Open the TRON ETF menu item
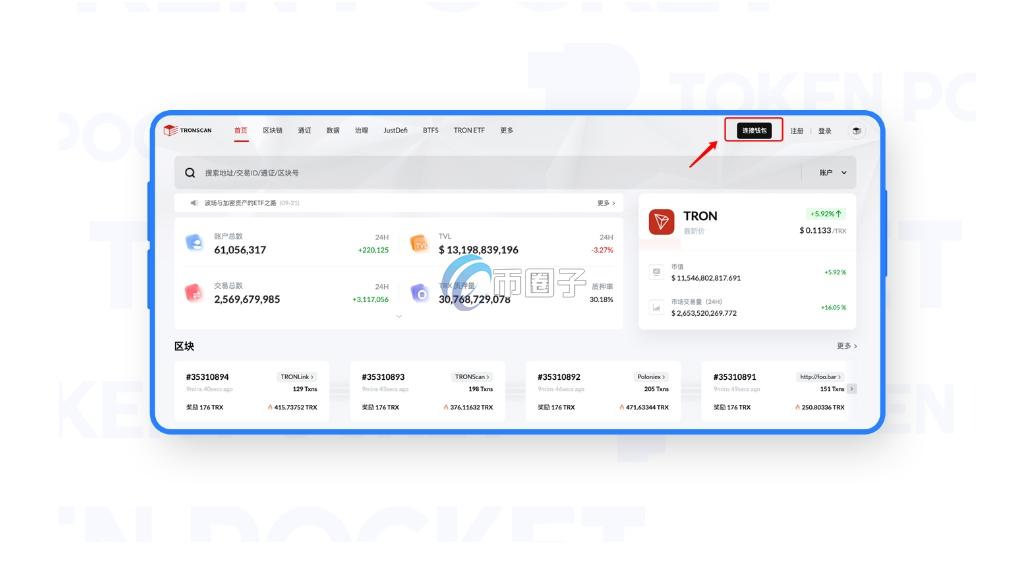The width and height of the screenshot is (1032, 566). pyautogui.click(x=469, y=130)
